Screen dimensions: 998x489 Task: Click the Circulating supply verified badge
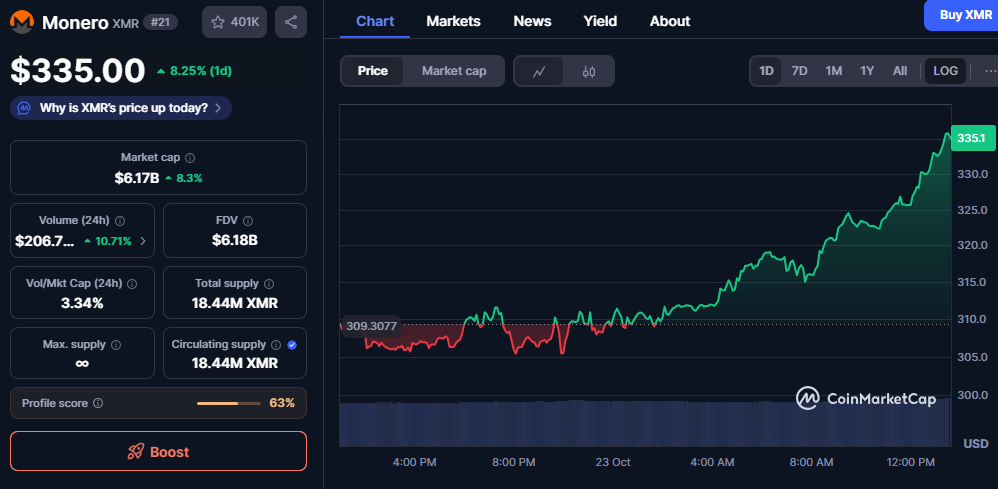click(291, 344)
